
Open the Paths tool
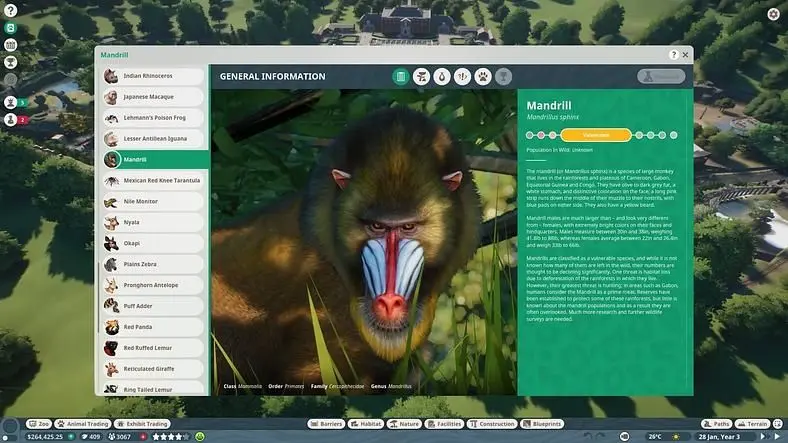[717, 424]
